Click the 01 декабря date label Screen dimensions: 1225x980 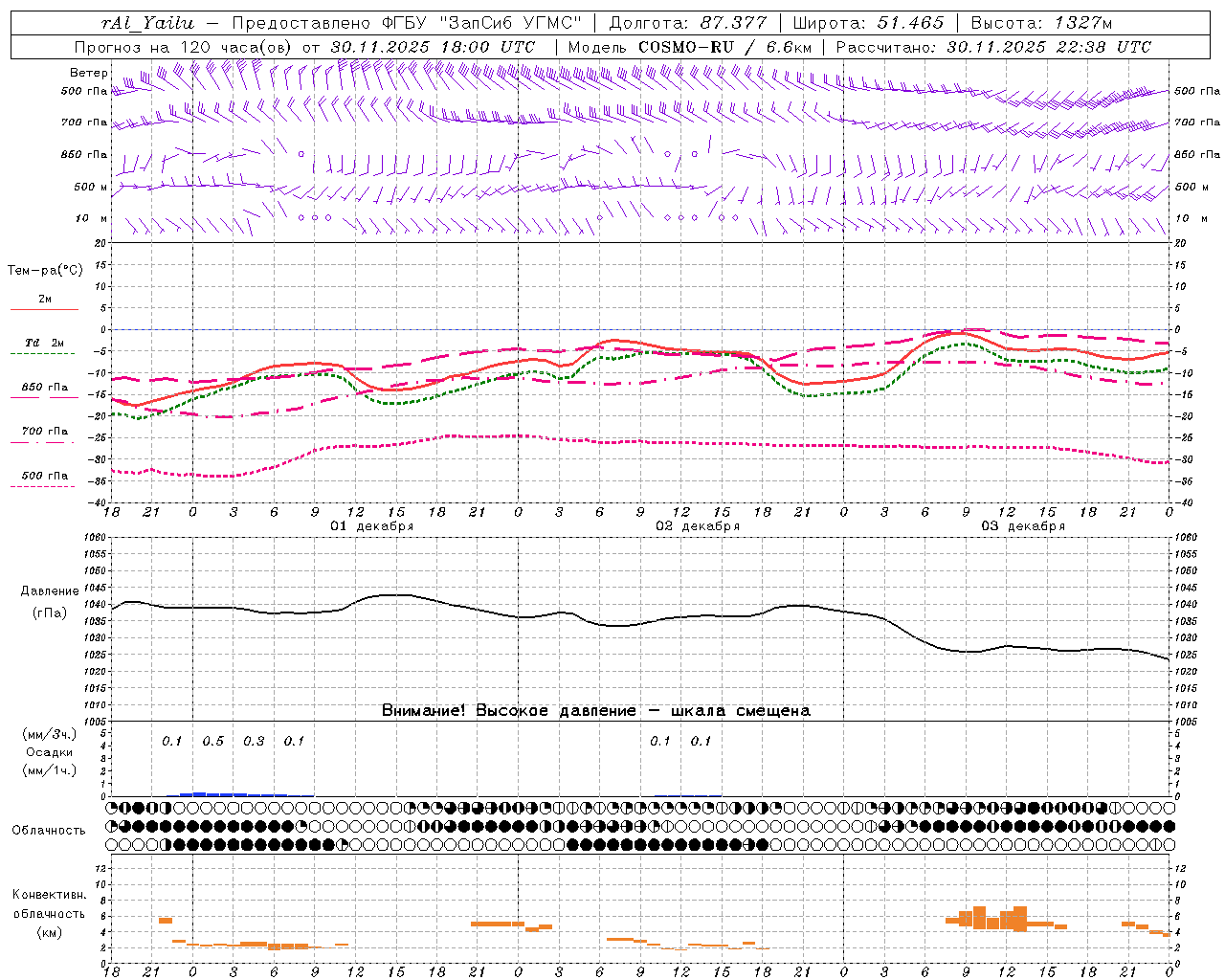tap(372, 526)
